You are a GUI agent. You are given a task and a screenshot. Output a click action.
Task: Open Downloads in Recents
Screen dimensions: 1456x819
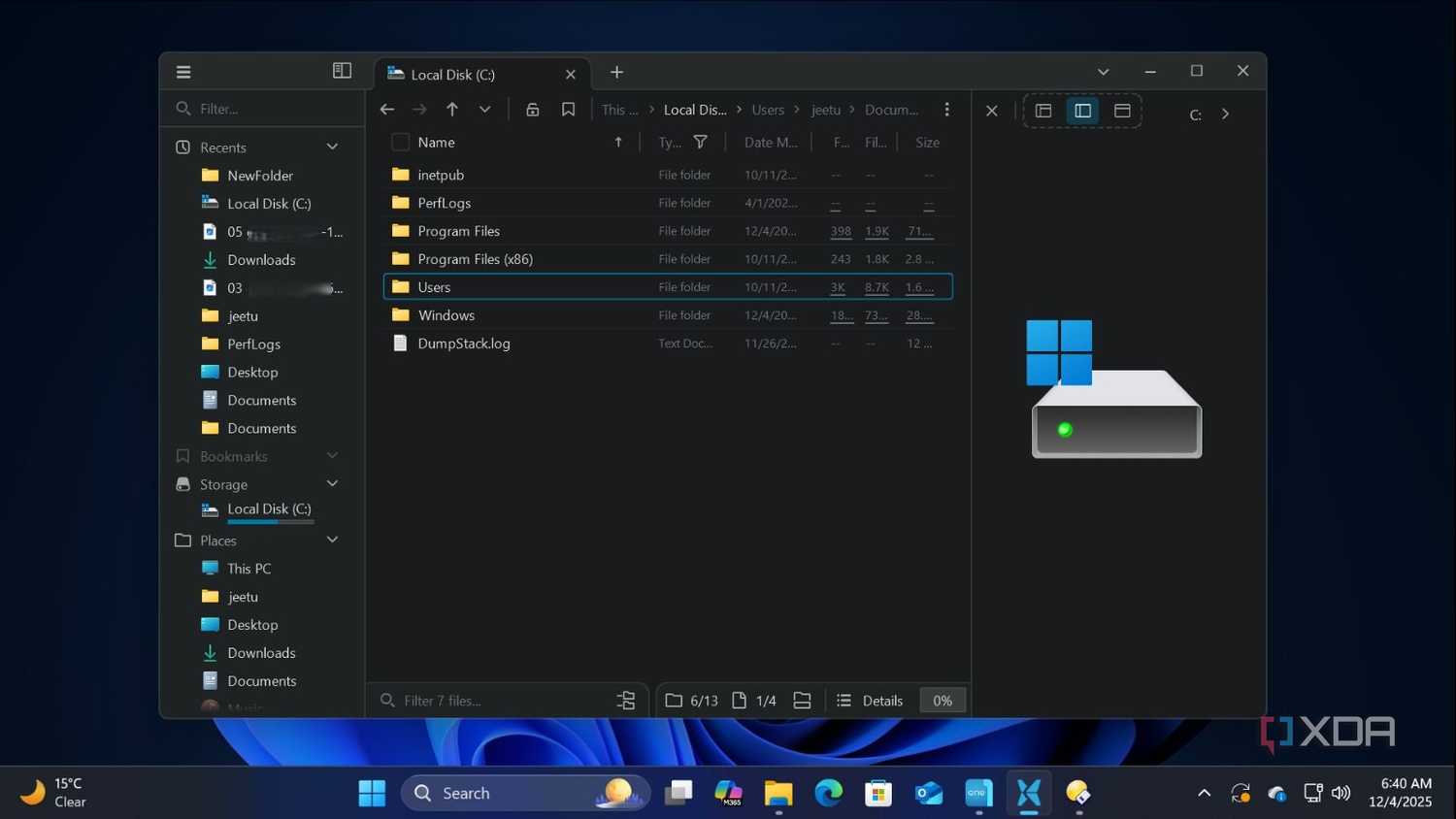260,260
